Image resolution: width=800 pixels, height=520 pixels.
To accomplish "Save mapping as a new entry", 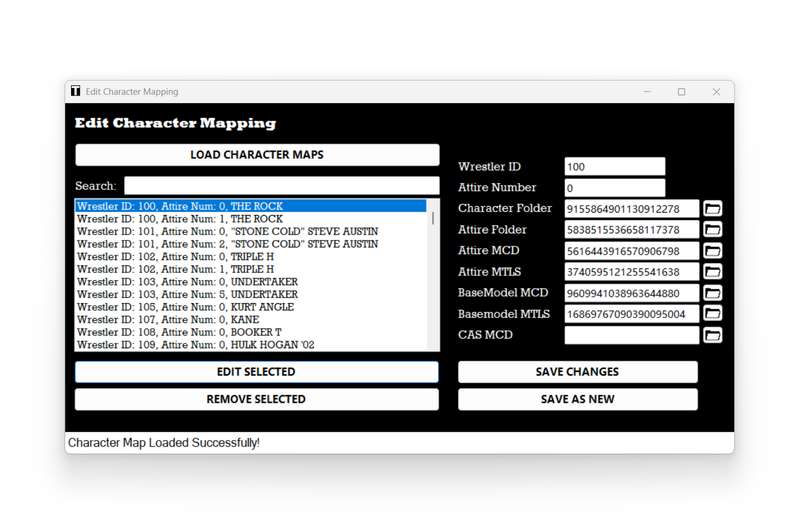I will [578, 399].
